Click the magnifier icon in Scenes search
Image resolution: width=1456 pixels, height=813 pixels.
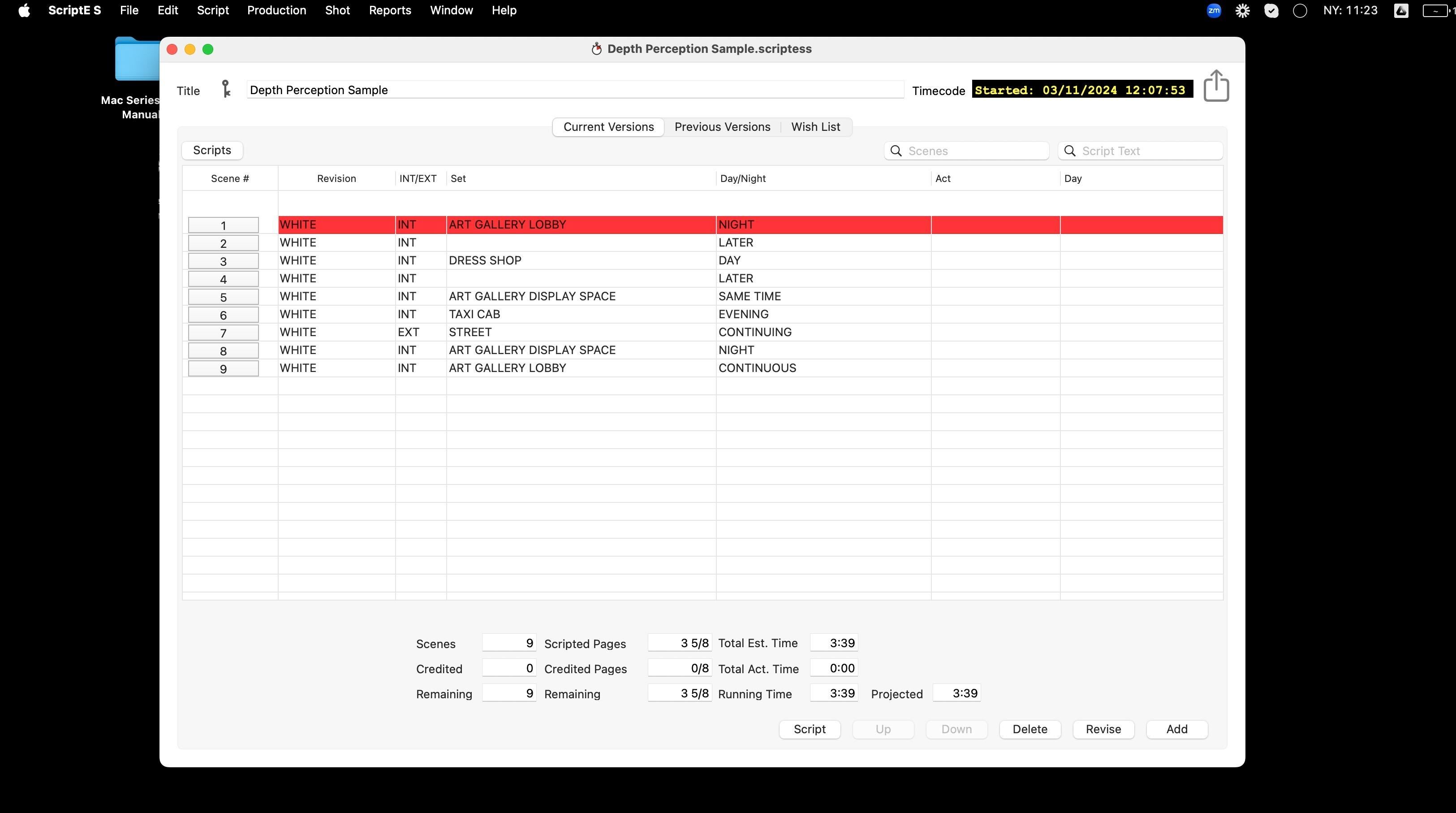pyautogui.click(x=896, y=151)
